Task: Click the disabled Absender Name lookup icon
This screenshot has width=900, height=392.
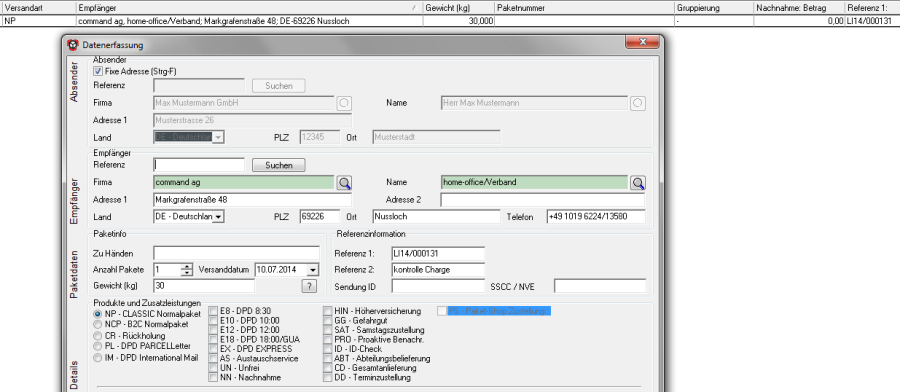Action: coord(638,103)
